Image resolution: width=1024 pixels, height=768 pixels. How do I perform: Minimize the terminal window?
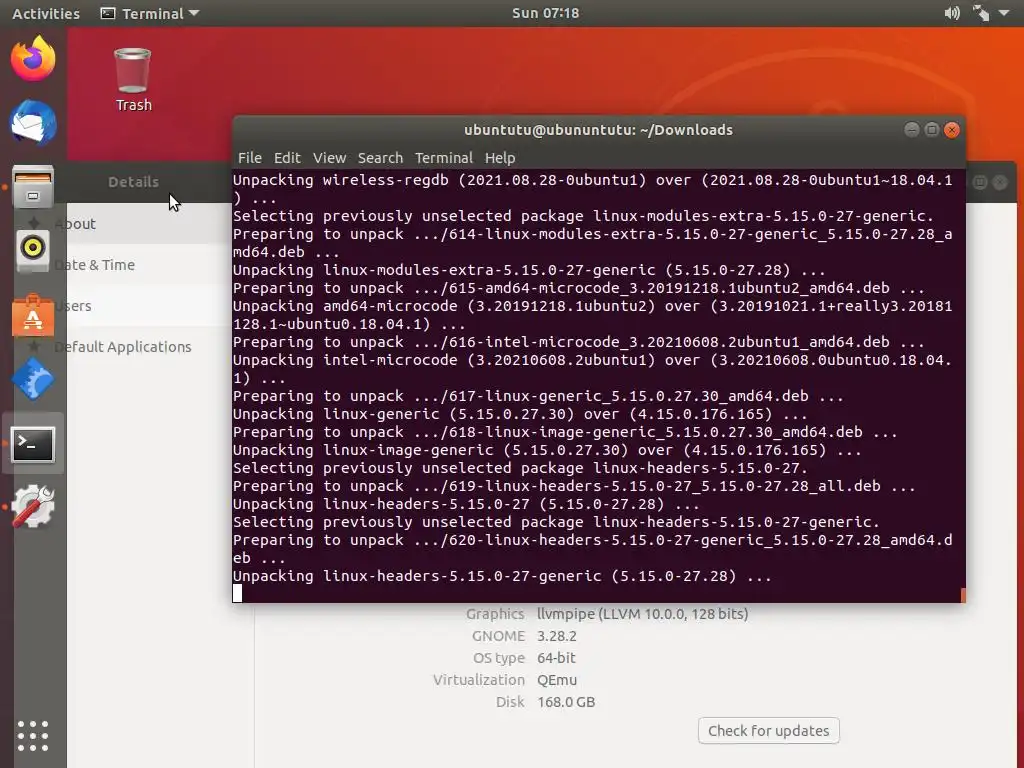coord(912,130)
